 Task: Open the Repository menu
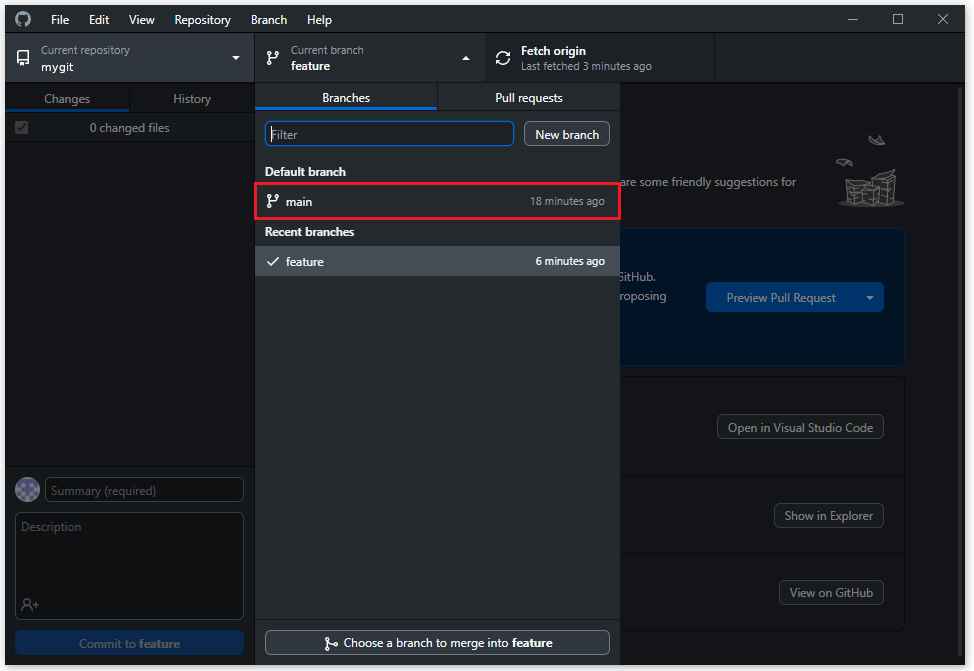[202, 19]
